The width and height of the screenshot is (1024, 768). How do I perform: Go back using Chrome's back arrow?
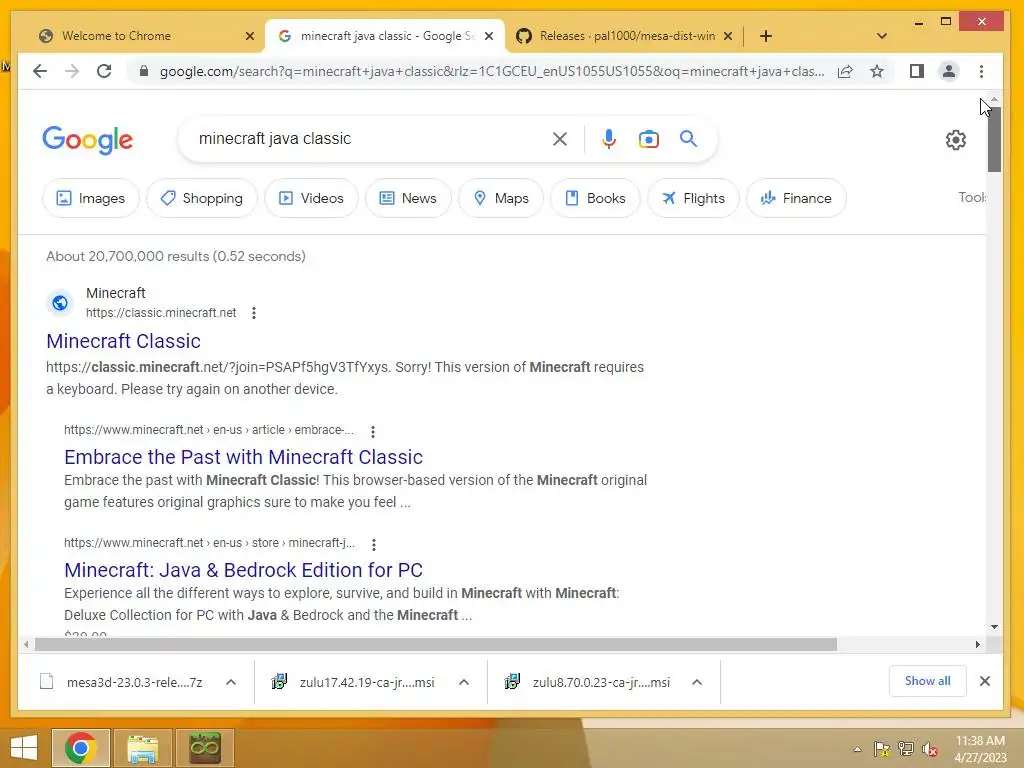[40, 71]
